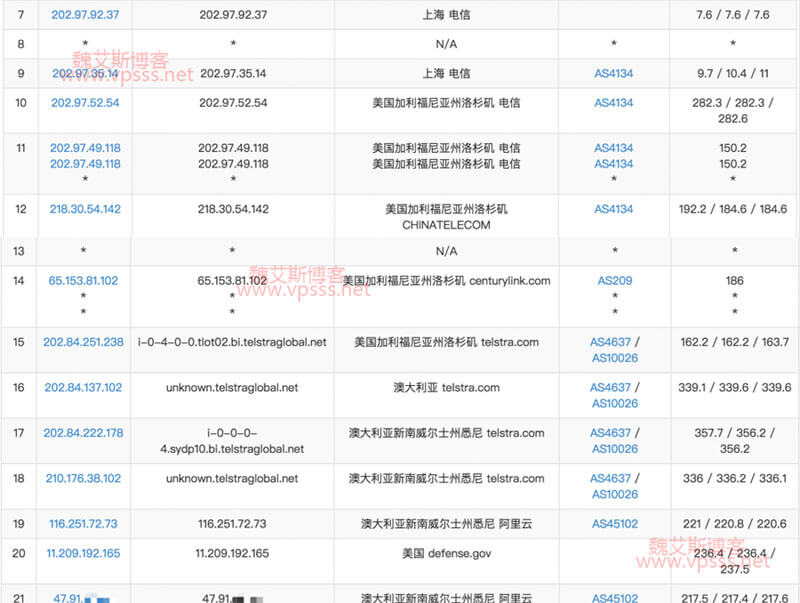The image size is (800, 603).
Task: Click the AS209 autonomous system link
Action: [x=613, y=281]
